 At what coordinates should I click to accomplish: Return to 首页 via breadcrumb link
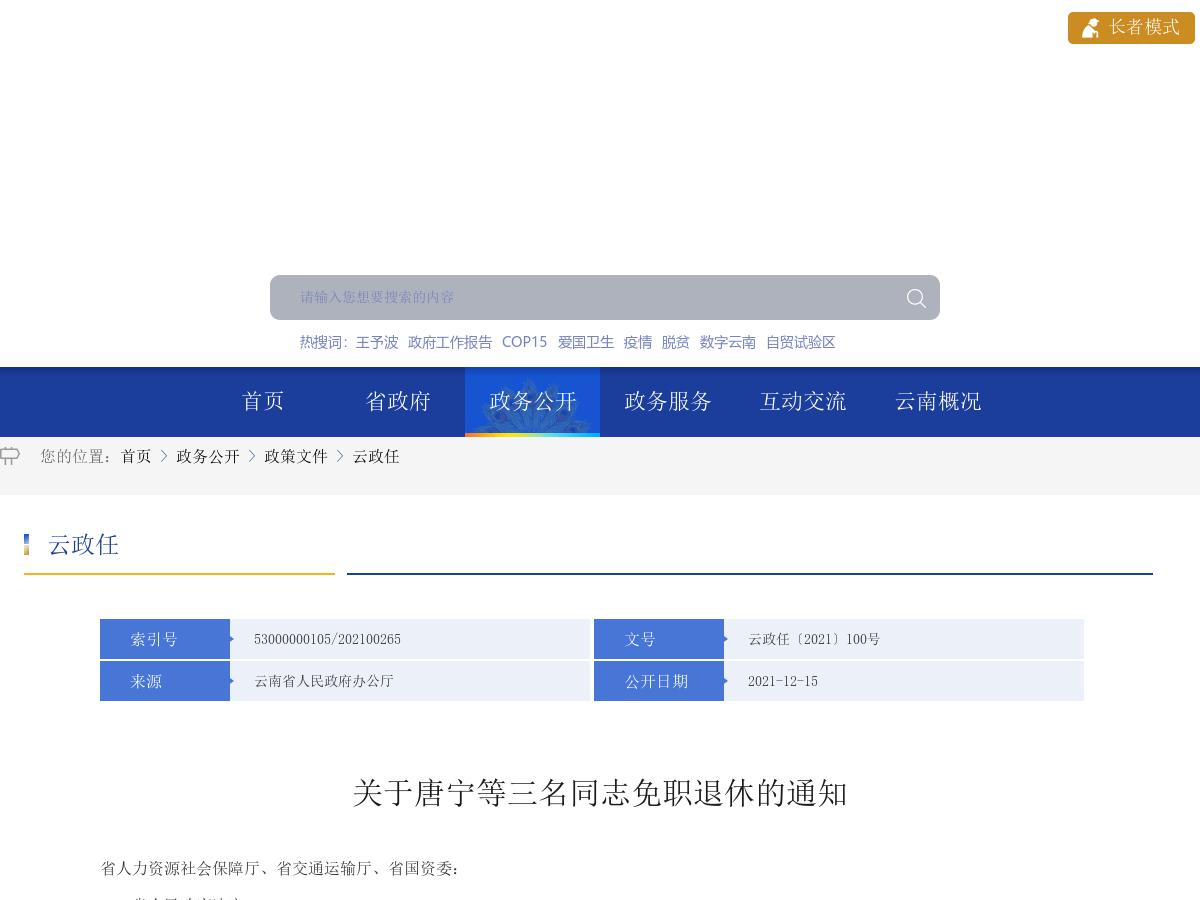pyautogui.click(x=136, y=456)
